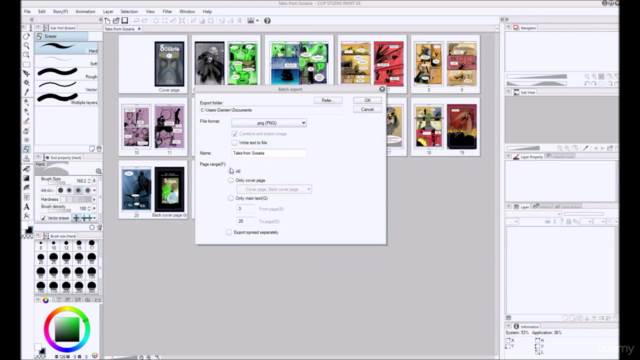The width and height of the screenshot is (640, 360).
Task: Select the color wheel tab icon
Action: click(46, 300)
